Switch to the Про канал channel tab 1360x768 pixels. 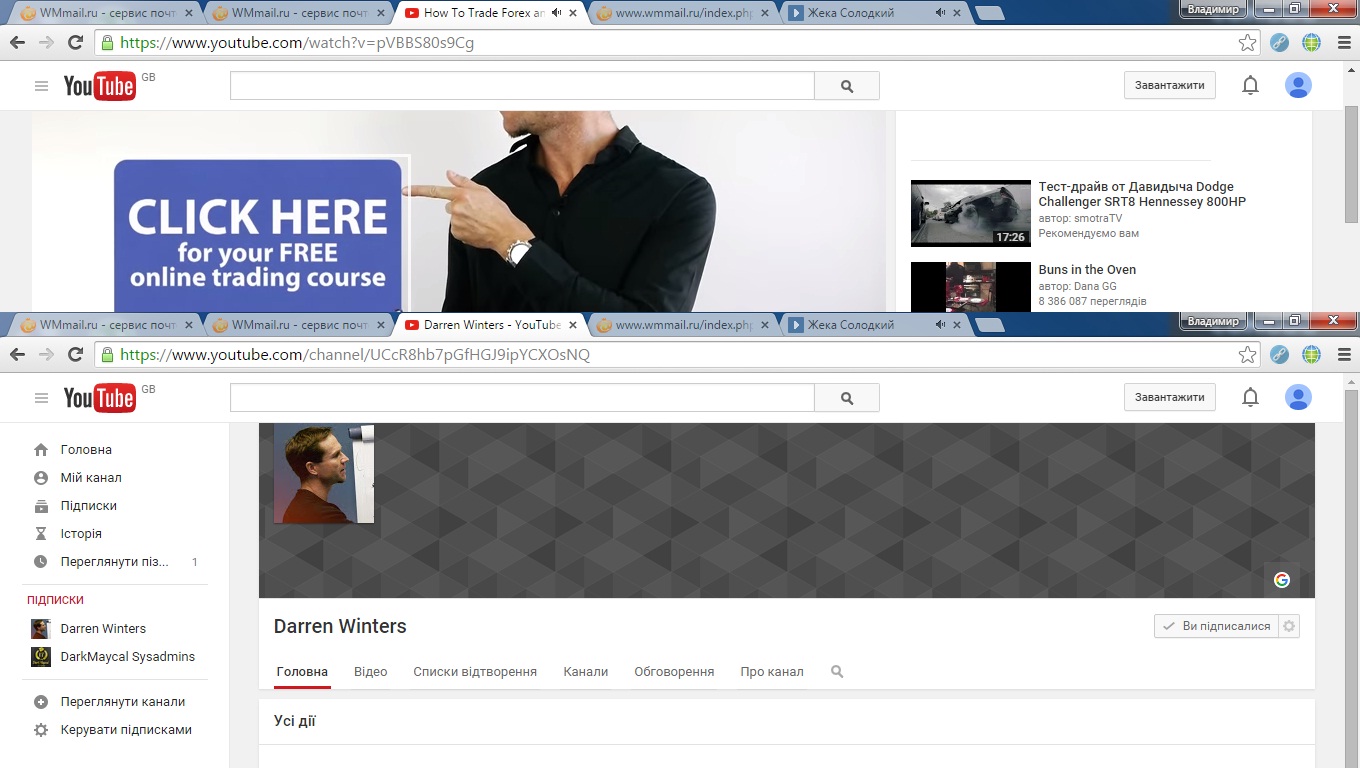click(772, 672)
